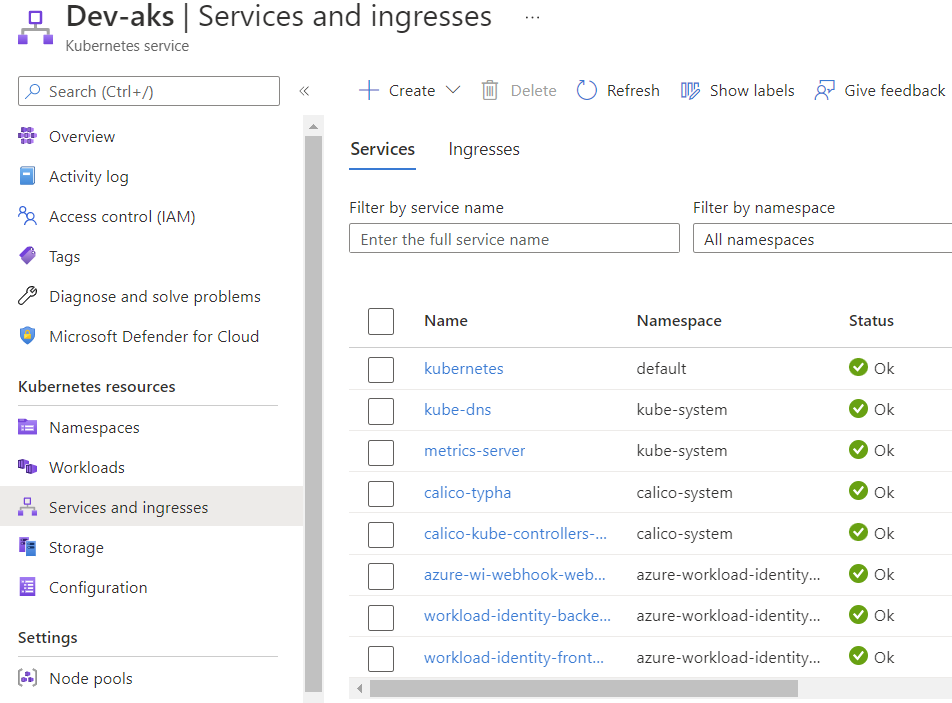
Task: Tick checkbox for azure-wi-webhook row
Action: [x=381, y=576]
